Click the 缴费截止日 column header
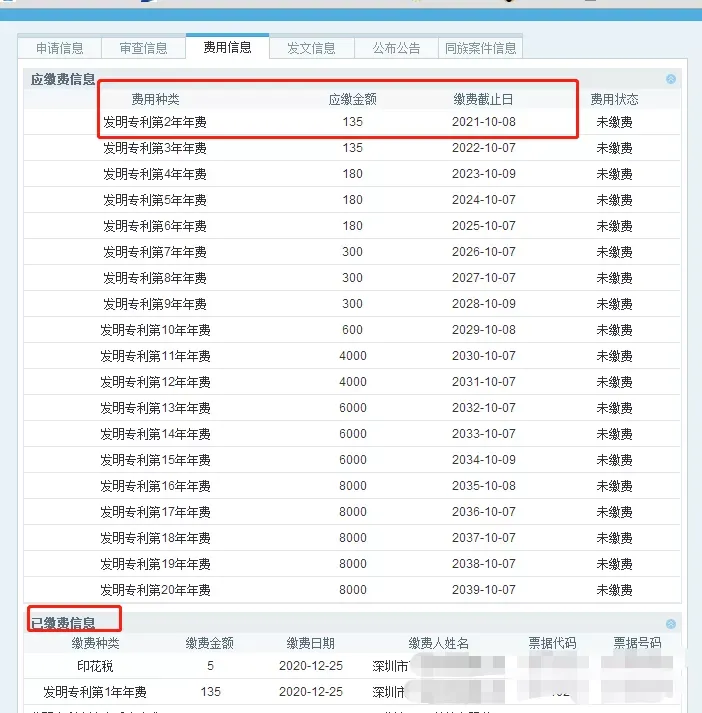This screenshot has width=702, height=713. coord(483,99)
